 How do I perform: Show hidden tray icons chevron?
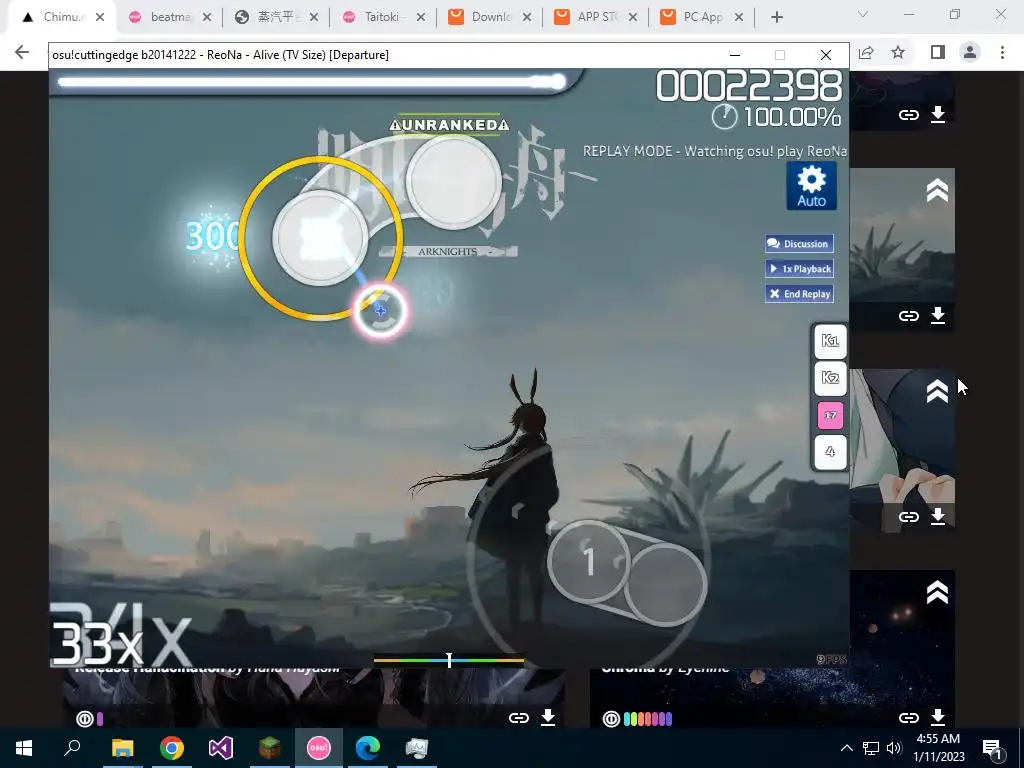(x=846, y=748)
